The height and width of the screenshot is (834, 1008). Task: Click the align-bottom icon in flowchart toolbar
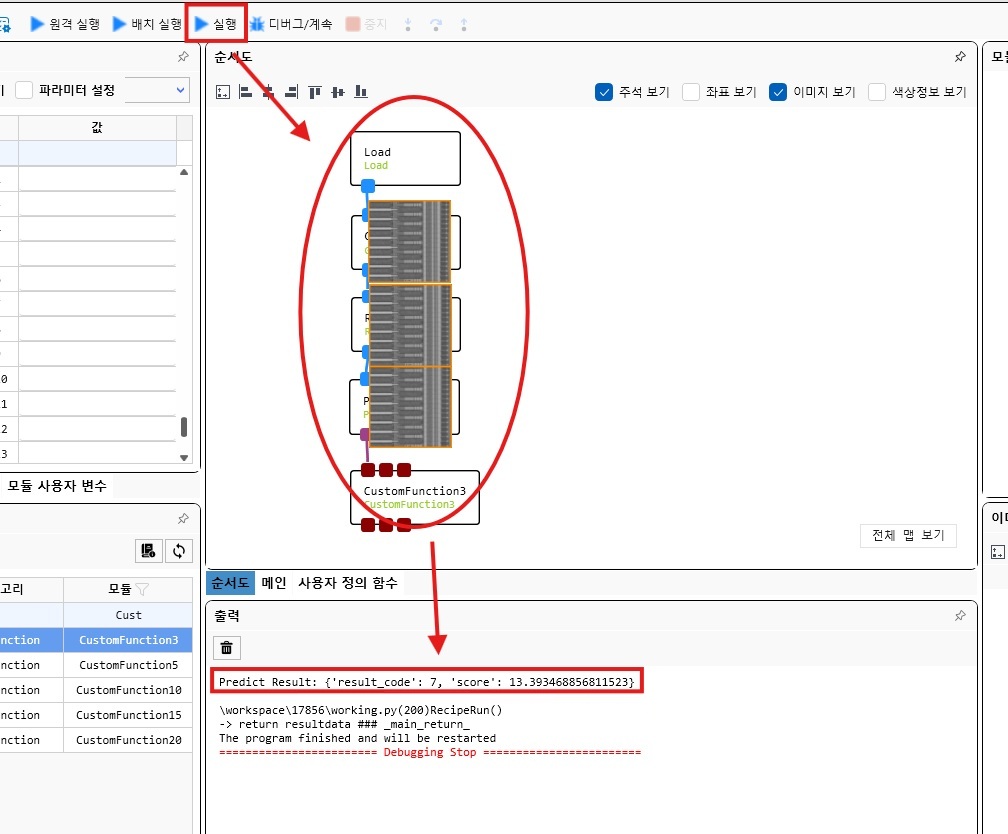pyautogui.click(x=360, y=92)
